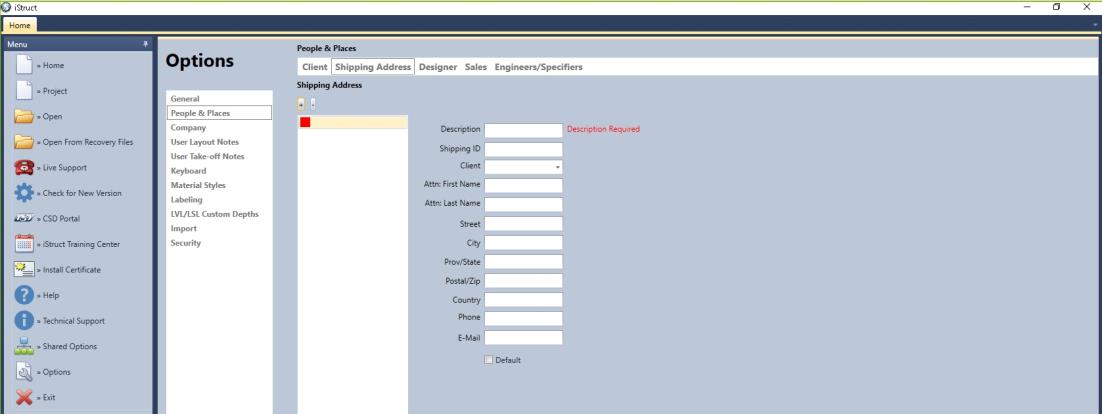Focus the Prov/State input field
1102x414 pixels.
point(524,261)
